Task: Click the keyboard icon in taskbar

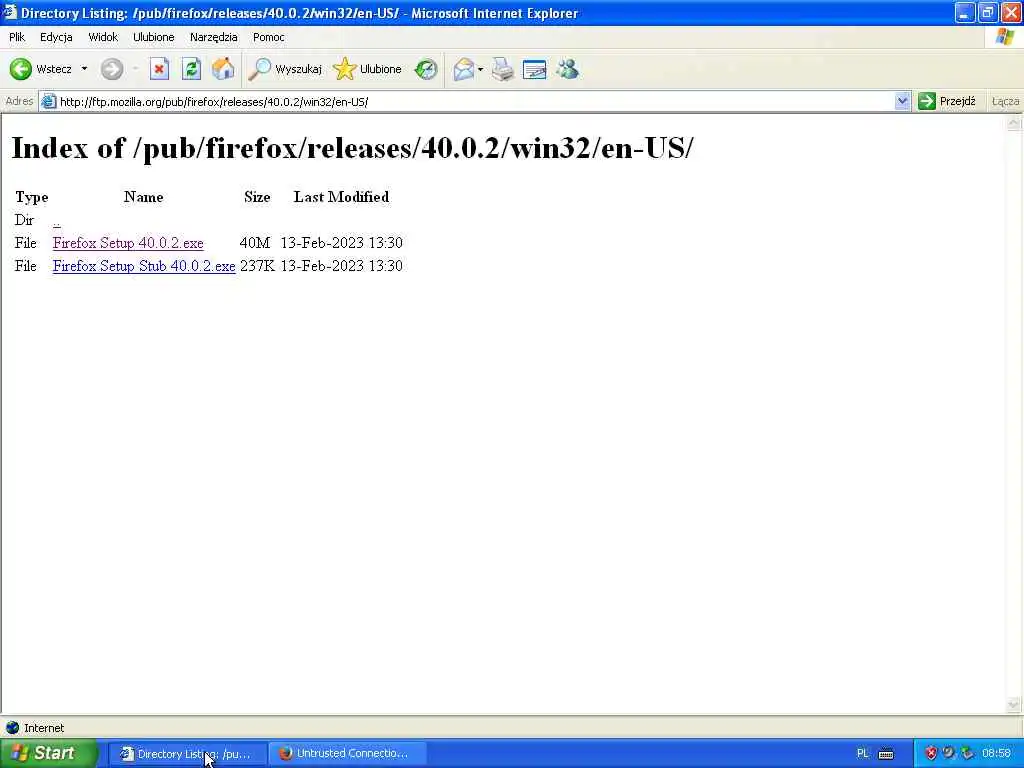Action: 886,754
